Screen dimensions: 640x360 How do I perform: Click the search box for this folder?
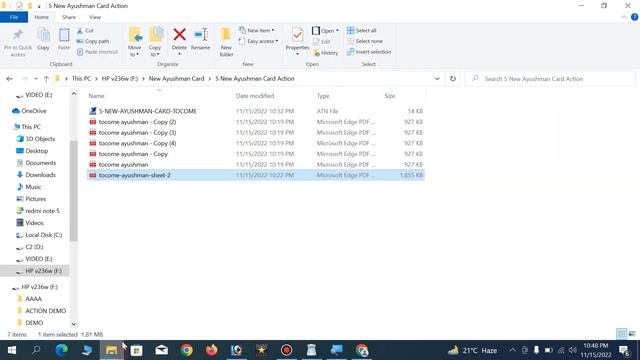click(x=550, y=79)
